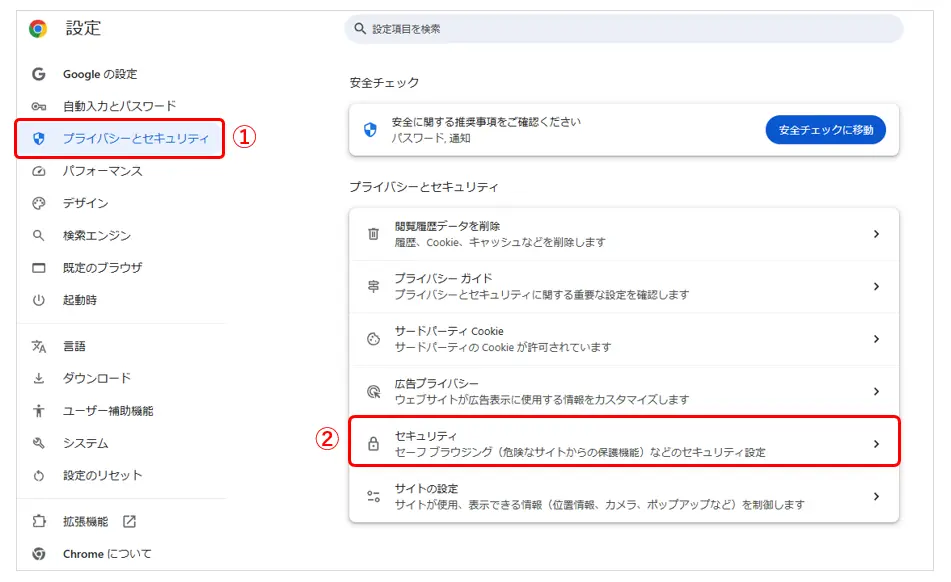Click the Google G icon in sidebar
The image size is (951, 582).
39,74
